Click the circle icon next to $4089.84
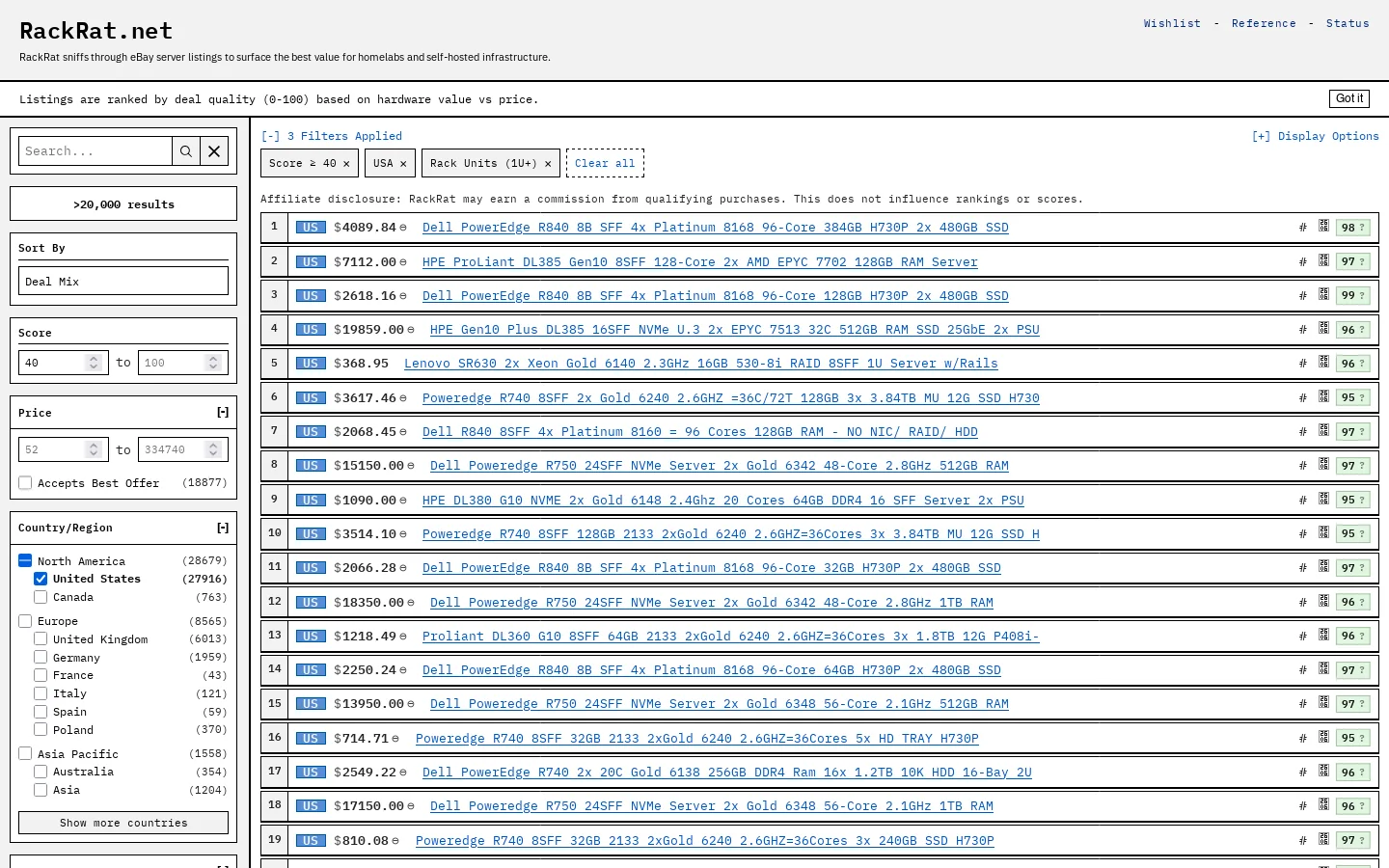Image resolution: width=1389 pixels, height=868 pixels. [x=403, y=228]
